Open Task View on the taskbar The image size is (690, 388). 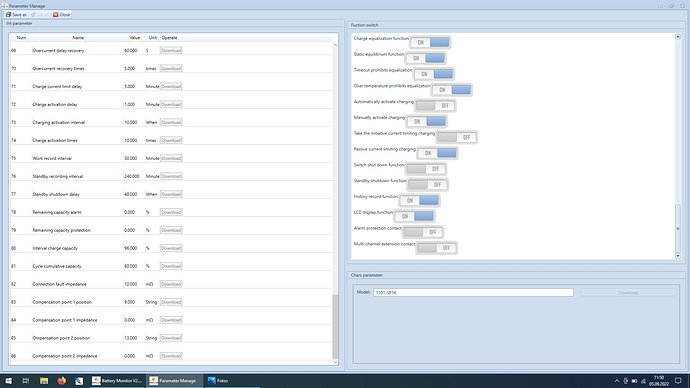point(26,381)
